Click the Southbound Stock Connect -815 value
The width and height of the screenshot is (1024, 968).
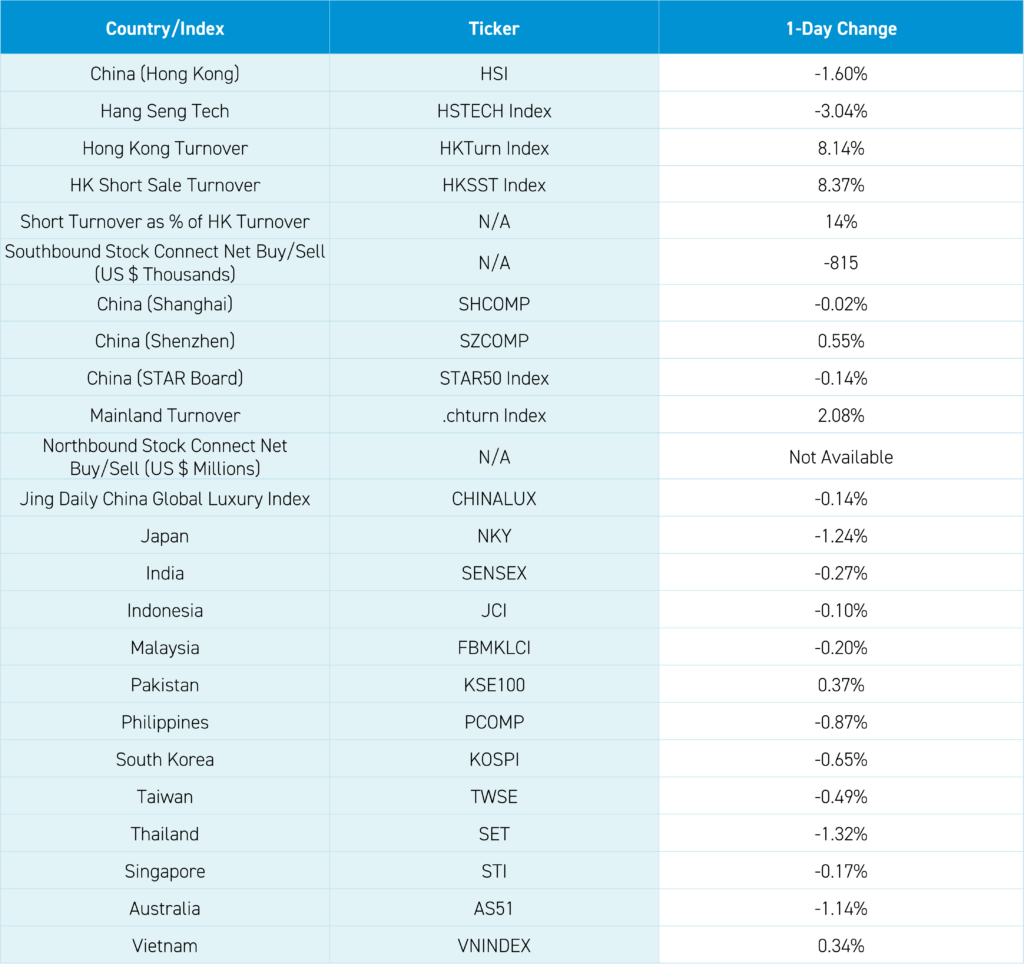tap(841, 264)
